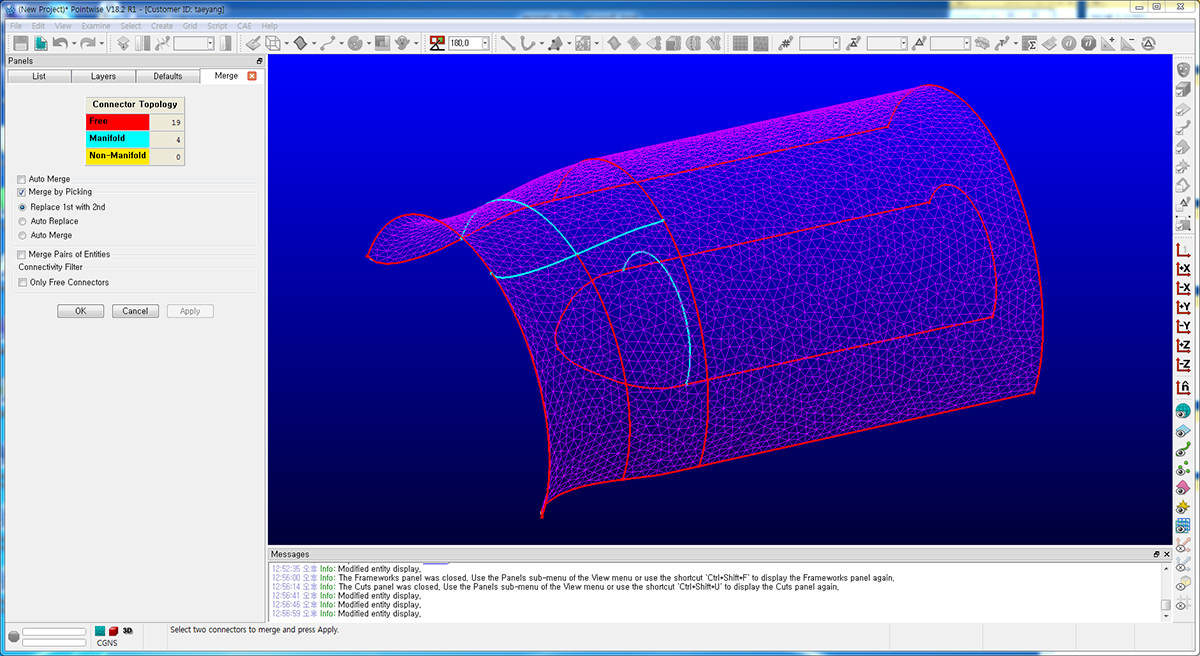The image size is (1200, 656).
Task: Click the triangle plus icon in toolbar
Action: pyautogui.click(x=1108, y=43)
